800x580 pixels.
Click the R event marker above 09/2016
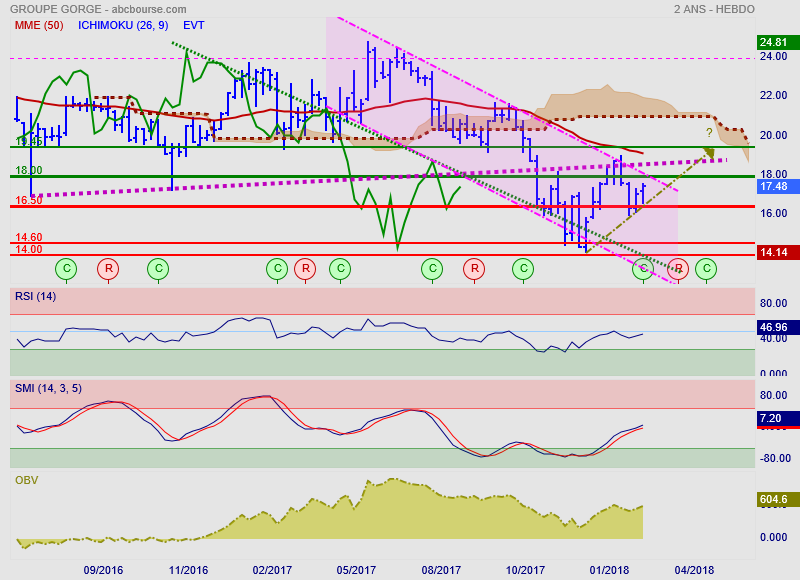pyautogui.click(x=108, y=268)
